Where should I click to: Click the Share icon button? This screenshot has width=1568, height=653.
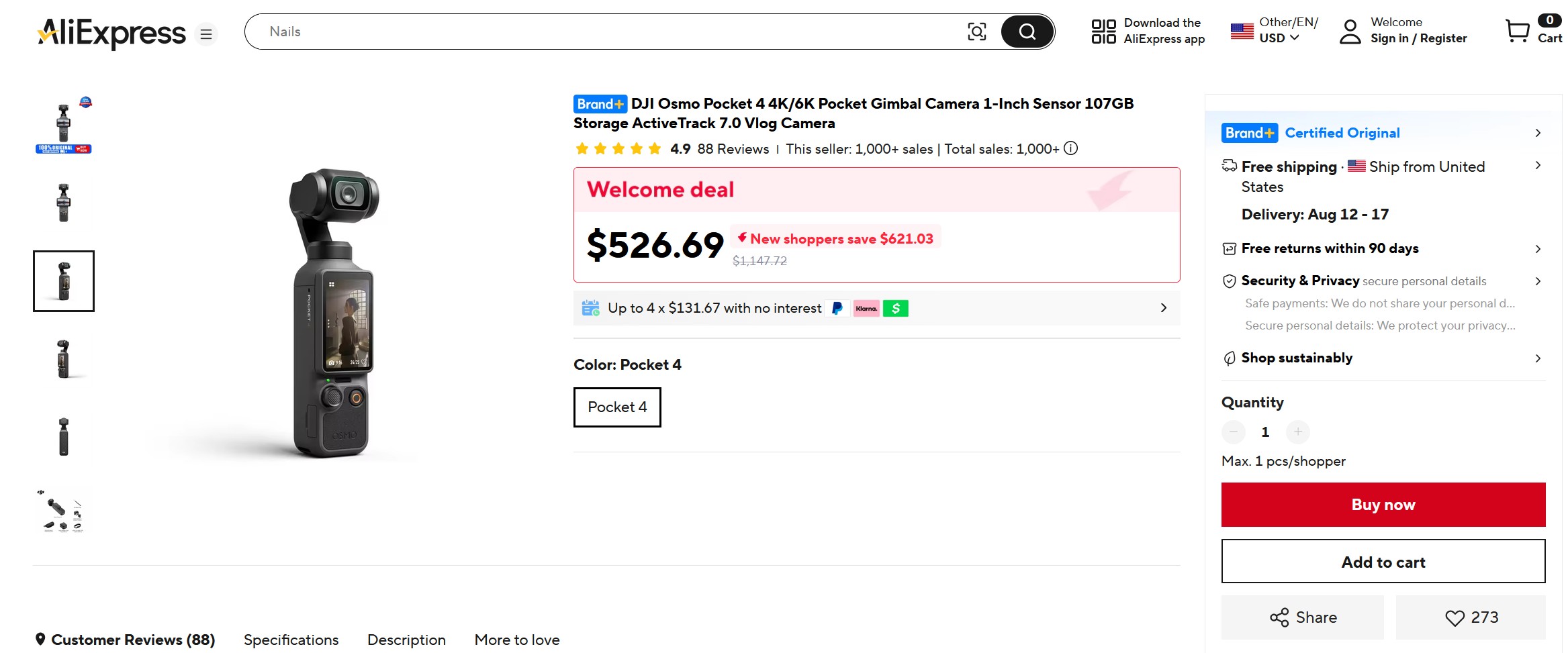tap(1303, 617)
